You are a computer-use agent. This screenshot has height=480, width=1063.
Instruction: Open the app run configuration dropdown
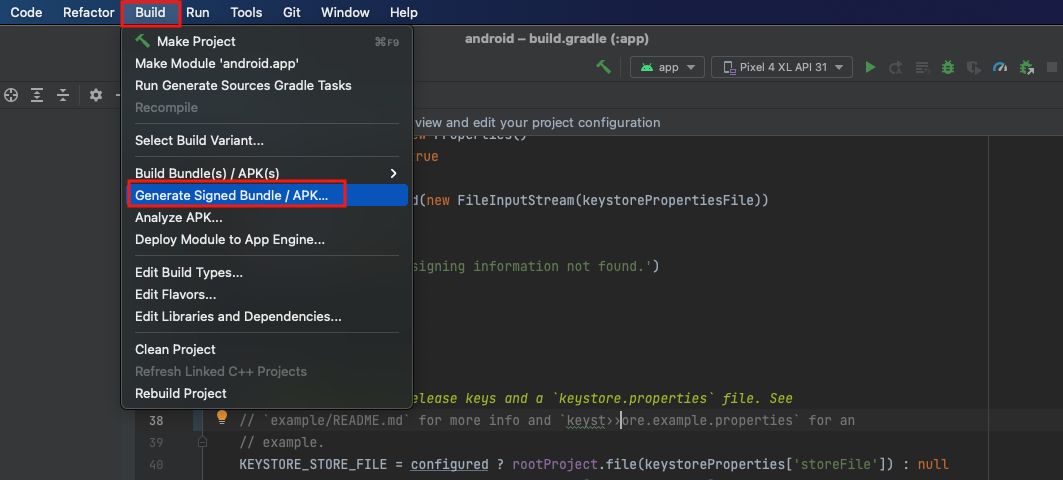tap(668, 67)
